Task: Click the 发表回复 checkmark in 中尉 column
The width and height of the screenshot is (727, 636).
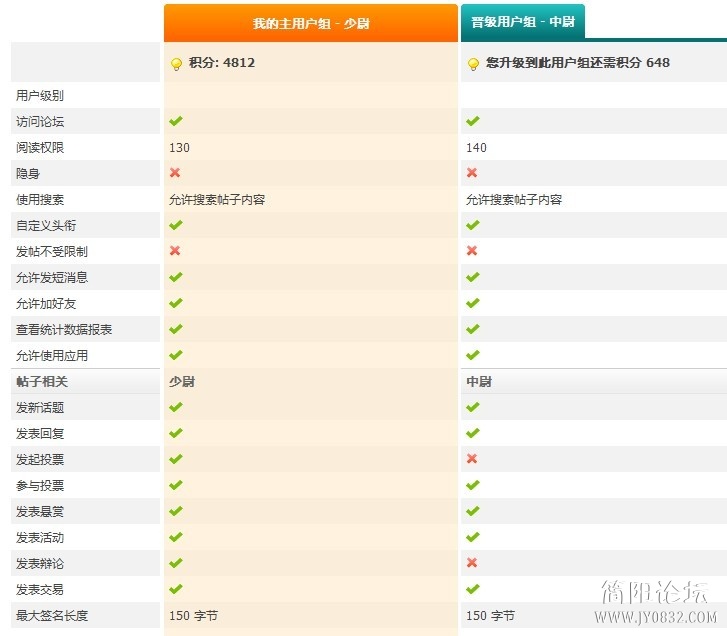Action: (472, 433)
